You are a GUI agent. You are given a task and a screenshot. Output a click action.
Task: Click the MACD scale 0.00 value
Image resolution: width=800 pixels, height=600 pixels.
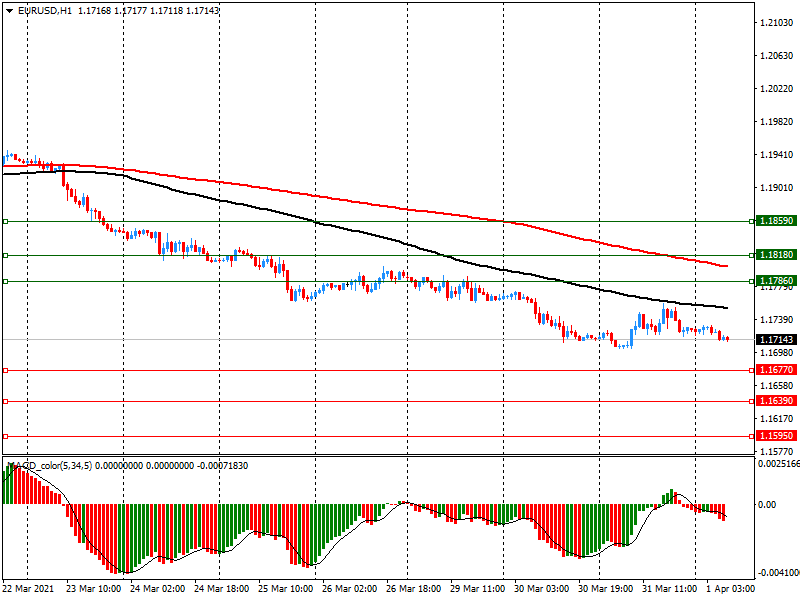pyautogui.click(x=767, y=505)
